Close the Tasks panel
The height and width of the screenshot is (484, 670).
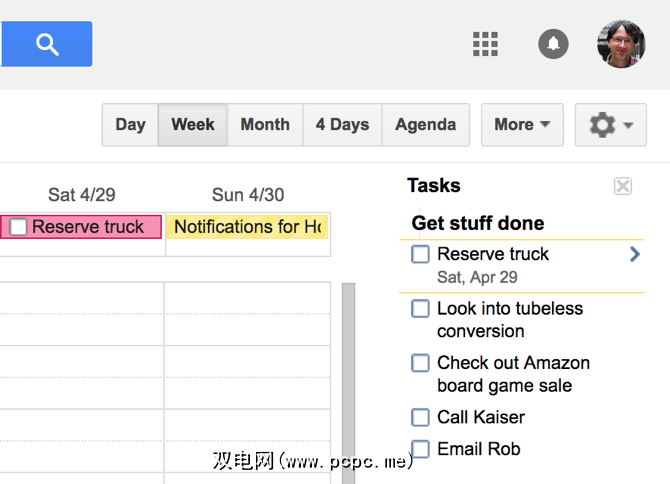coord(623,186)
